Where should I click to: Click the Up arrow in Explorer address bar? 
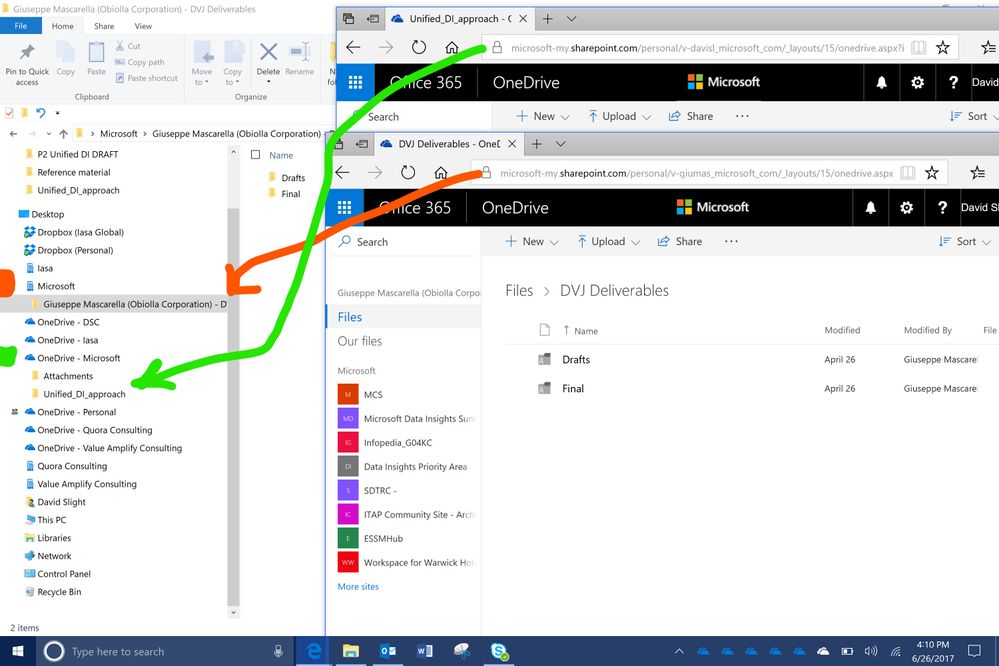63,134
